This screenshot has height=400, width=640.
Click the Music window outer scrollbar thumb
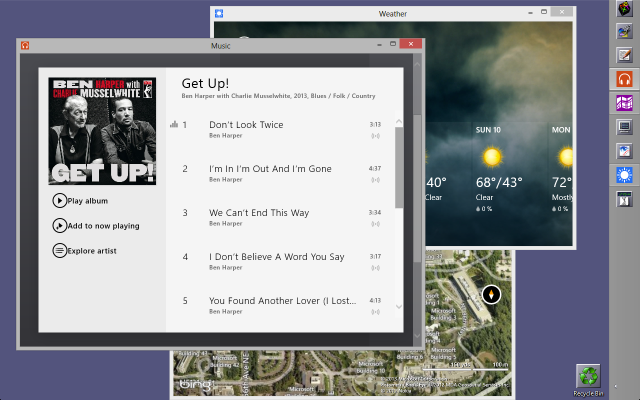pyautogui.click(x=417, y=188)
